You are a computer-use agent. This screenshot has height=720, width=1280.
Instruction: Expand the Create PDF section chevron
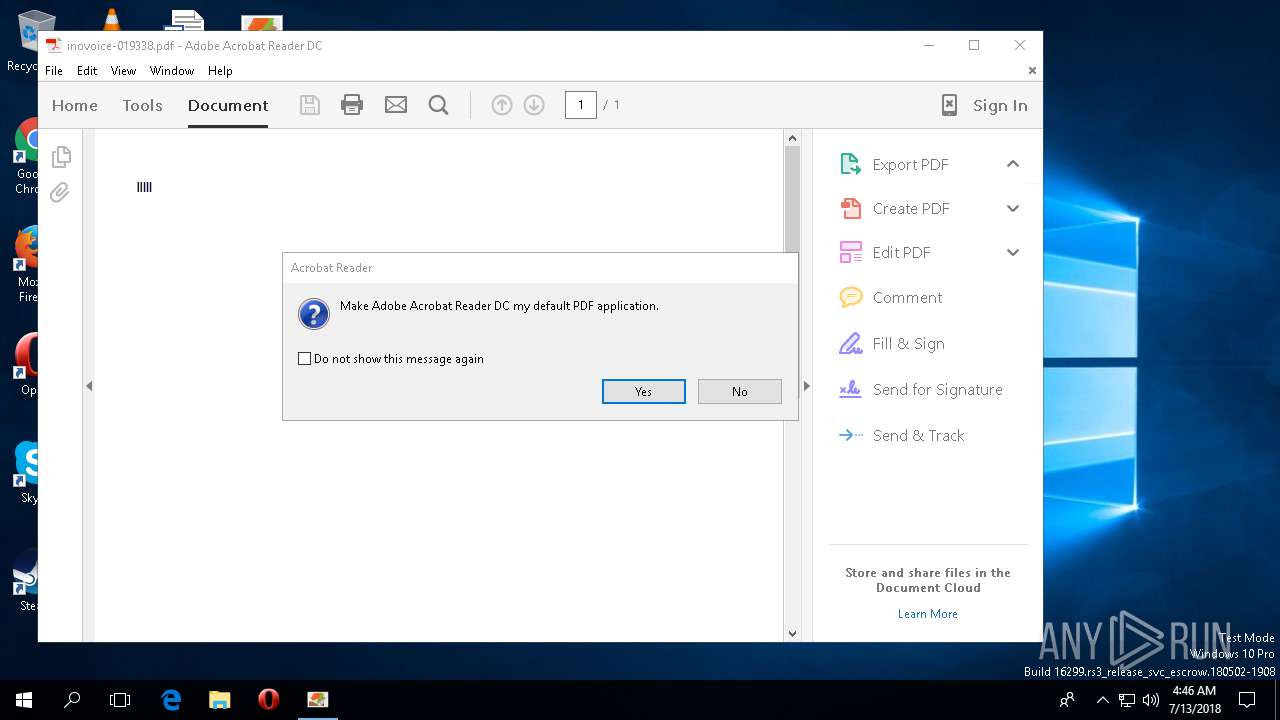point(1013,208)
